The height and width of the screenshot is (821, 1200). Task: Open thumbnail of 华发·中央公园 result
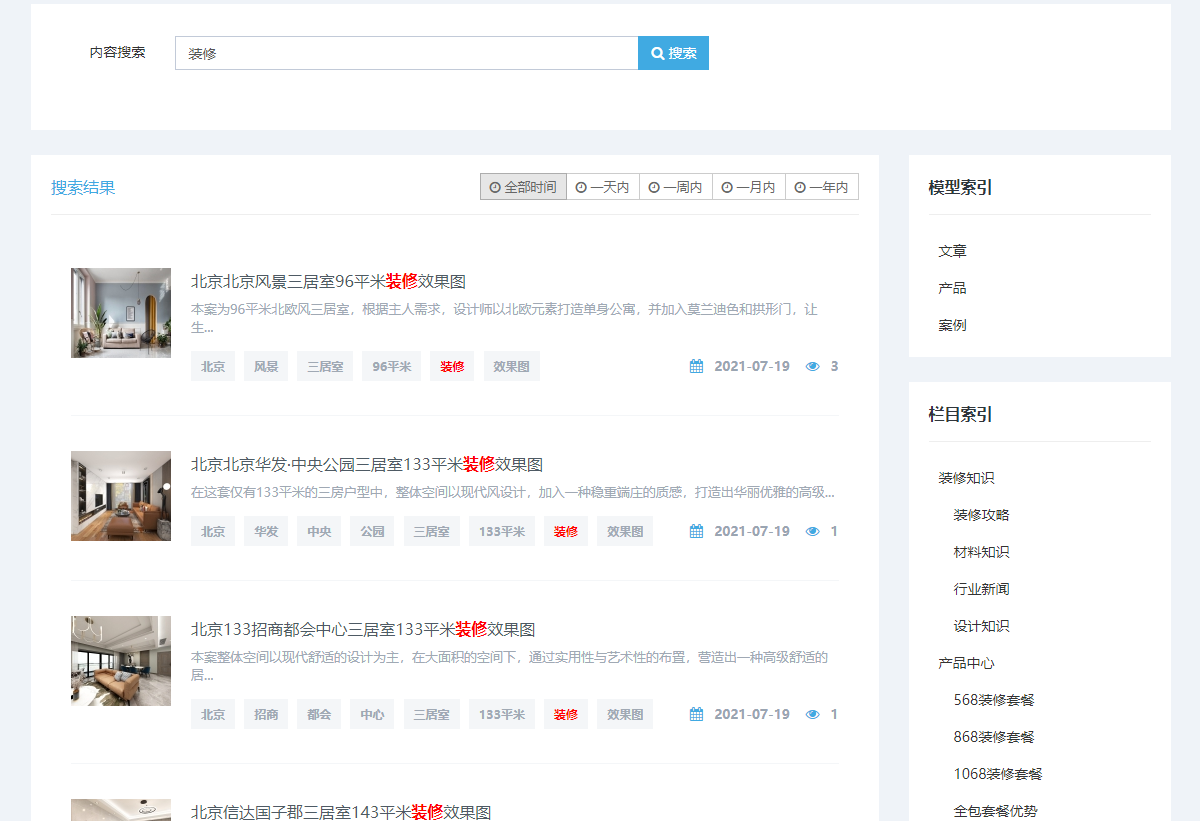pos(121,496)
